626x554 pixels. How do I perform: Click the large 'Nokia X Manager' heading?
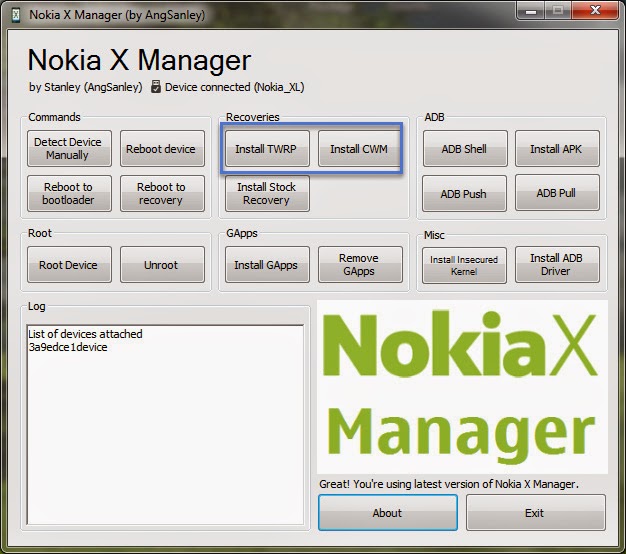(x=139, y=60)
